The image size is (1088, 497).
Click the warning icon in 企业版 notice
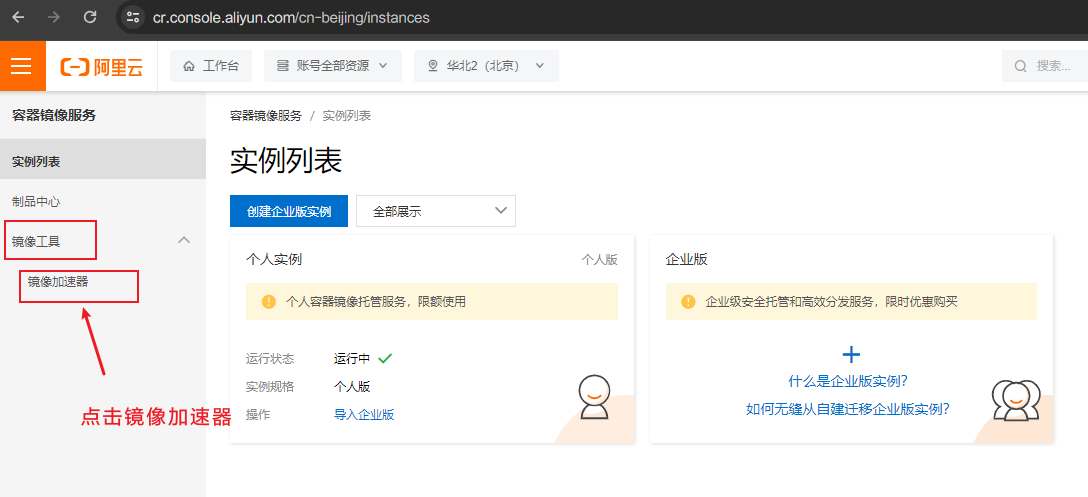(688, 301)
